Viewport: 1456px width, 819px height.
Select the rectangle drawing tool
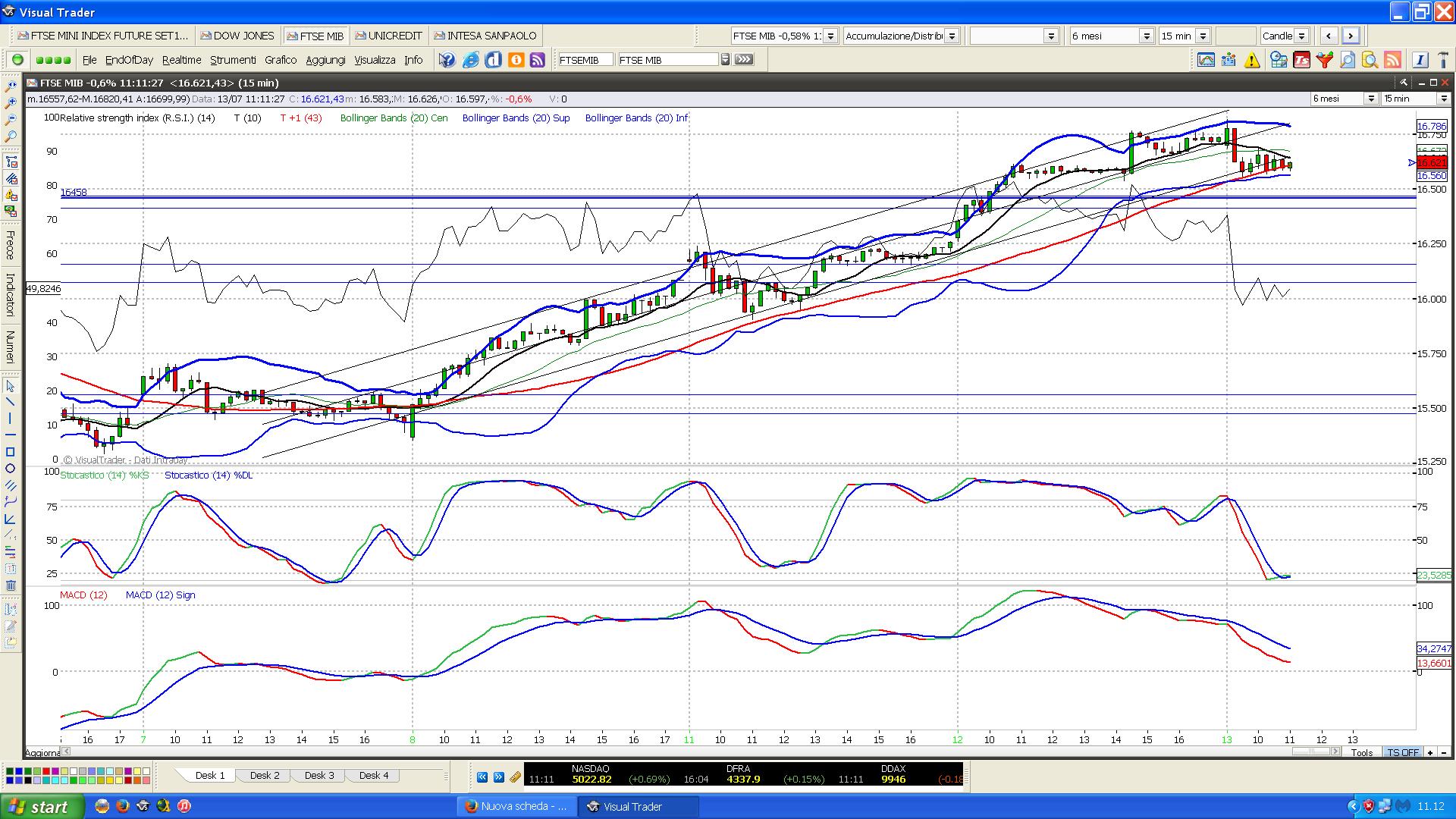11,452
